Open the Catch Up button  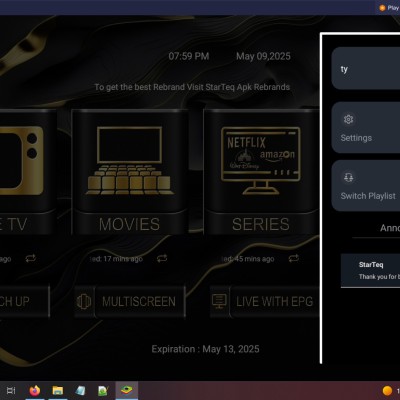click(x=24, y=302)
